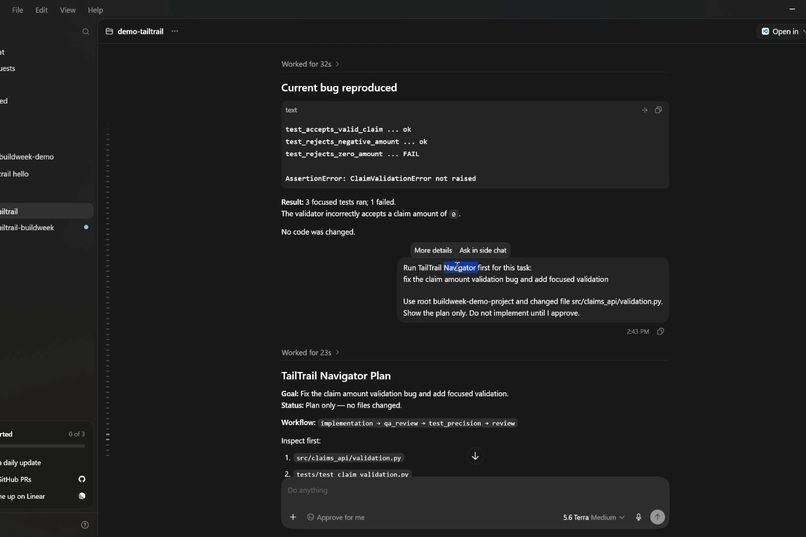Screen dimensions: 806x537
Task: Click the 'test_rejects_zero_amount ... FAIL' line
Action: click(352, 154)
